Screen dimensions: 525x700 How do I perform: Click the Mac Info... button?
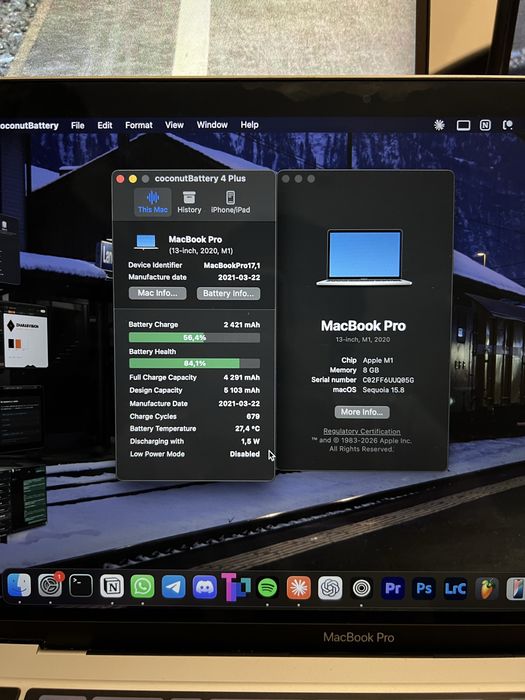(158, 293)
